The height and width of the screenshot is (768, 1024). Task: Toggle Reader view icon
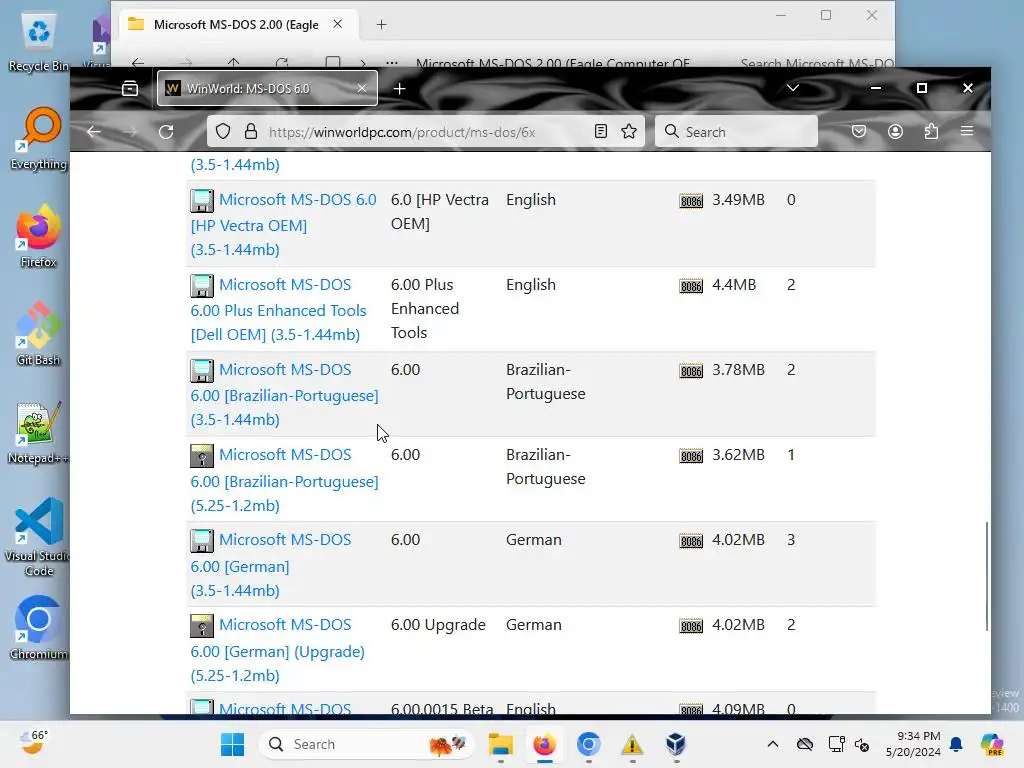pos(601,132)
